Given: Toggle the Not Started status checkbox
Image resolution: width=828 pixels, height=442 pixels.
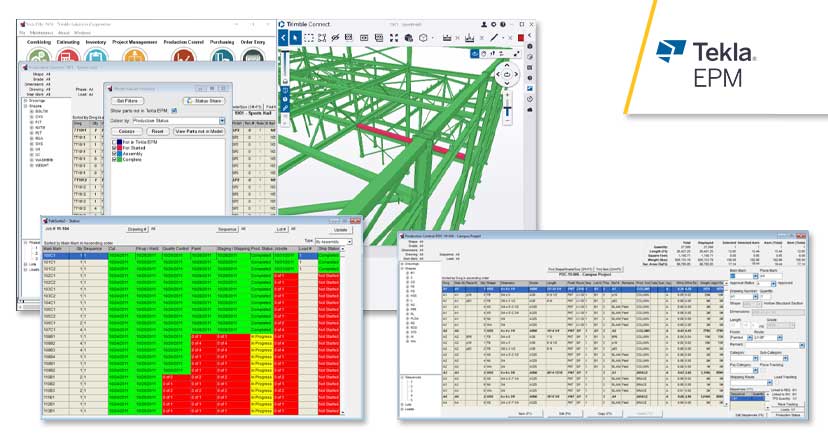Looking at the screenshot, I should tap(114, 148).
